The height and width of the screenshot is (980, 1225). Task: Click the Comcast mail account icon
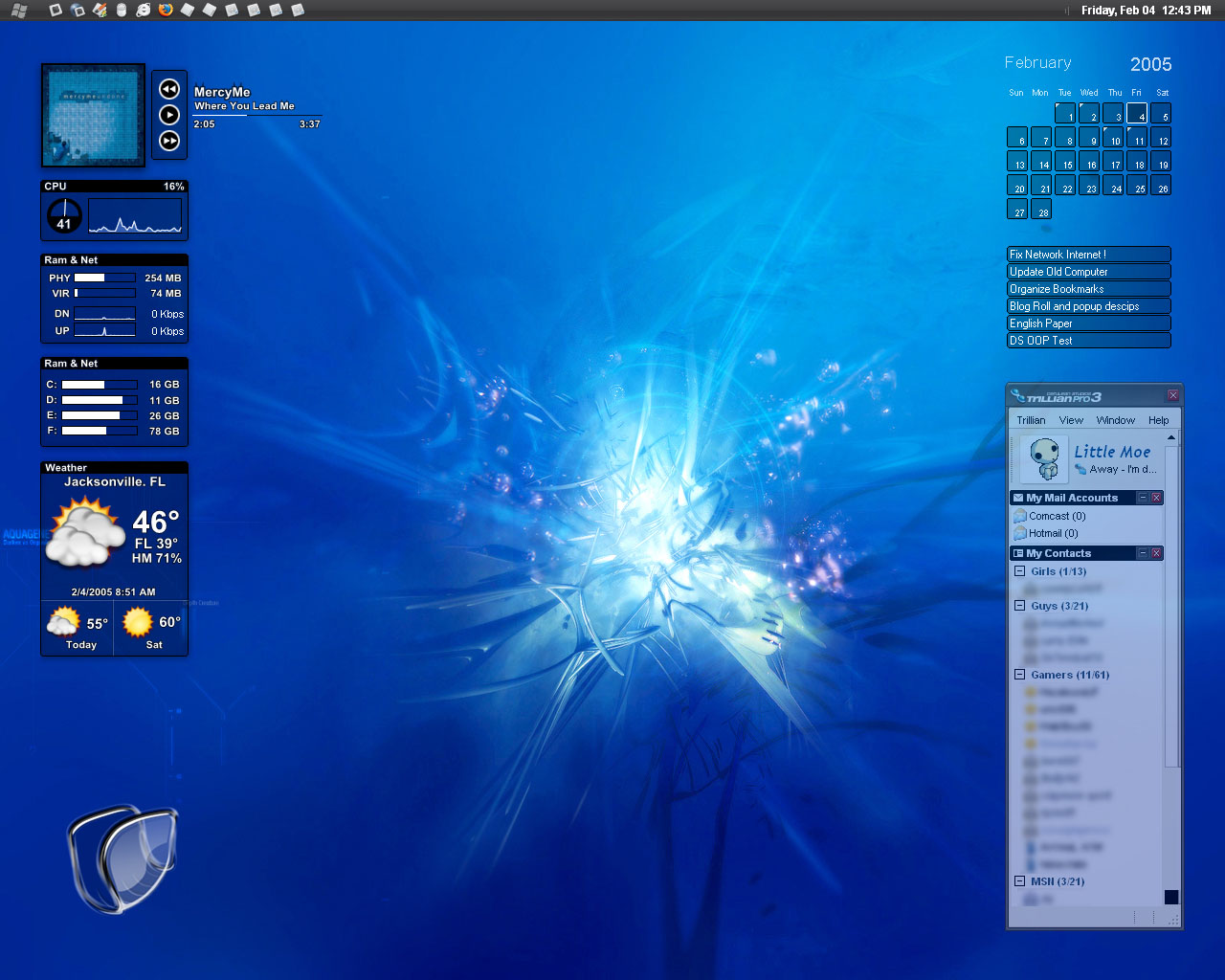[x=1020, y=516]
